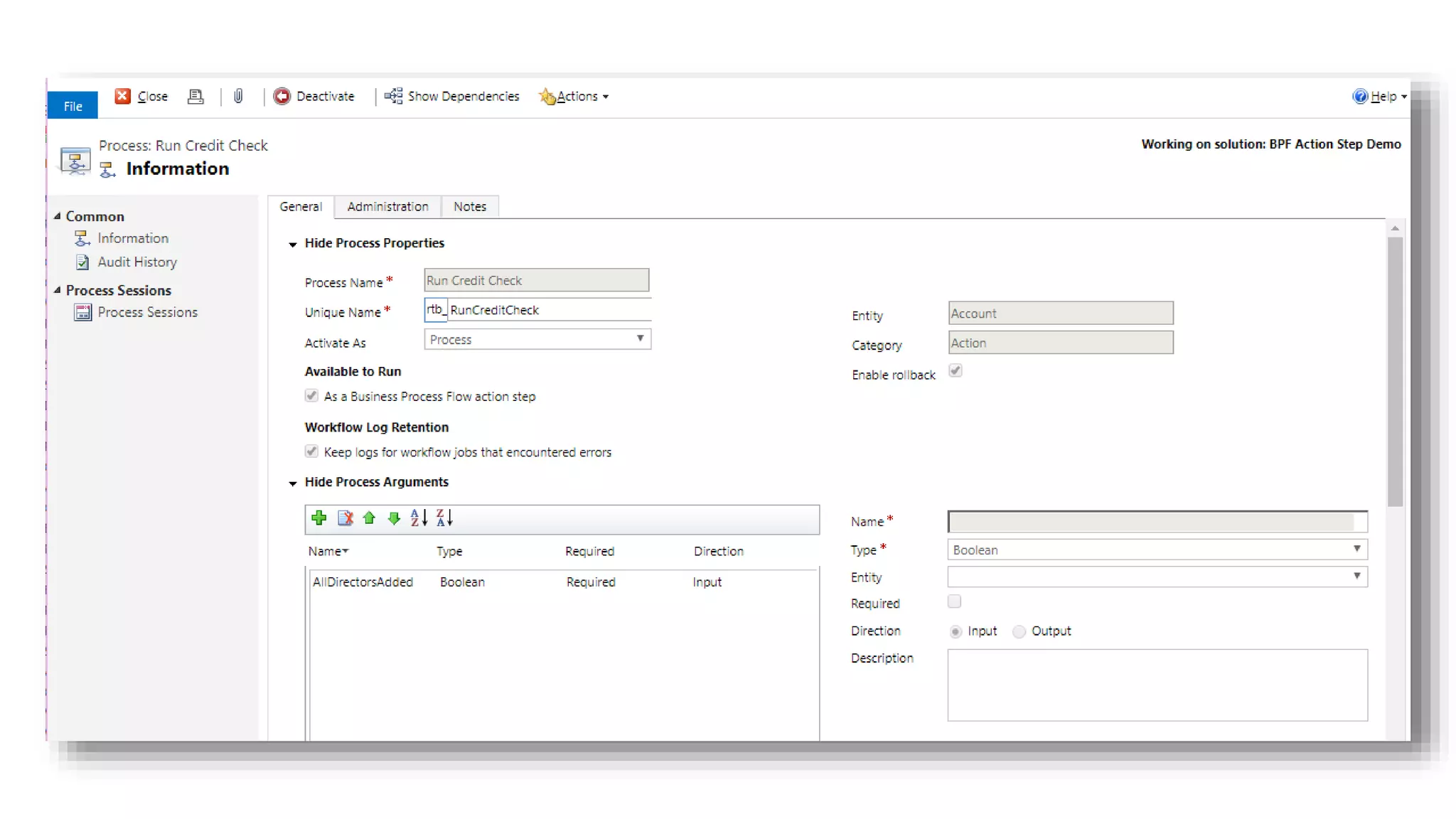Sort arguments ascending A to Z
1456x819 pixels.
tap(419, 518)
